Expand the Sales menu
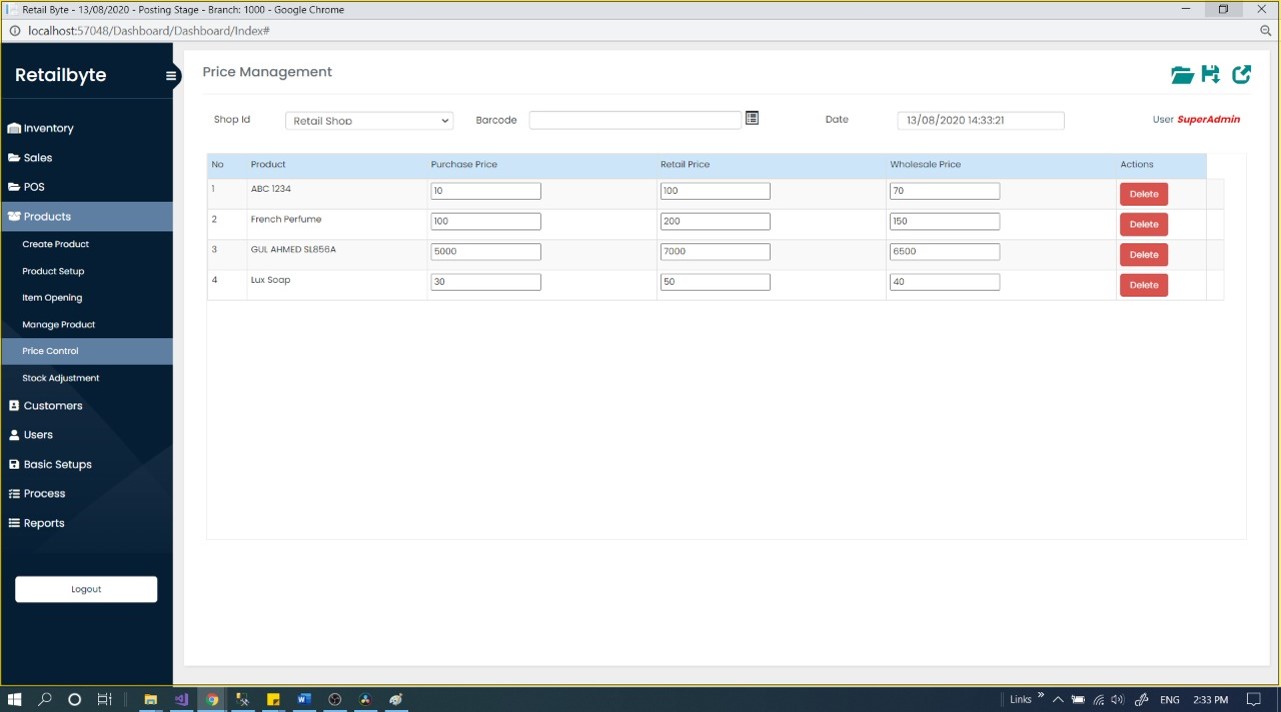Image resolution: width=1281 pixels, height=712 pixels. pos(86,158)
